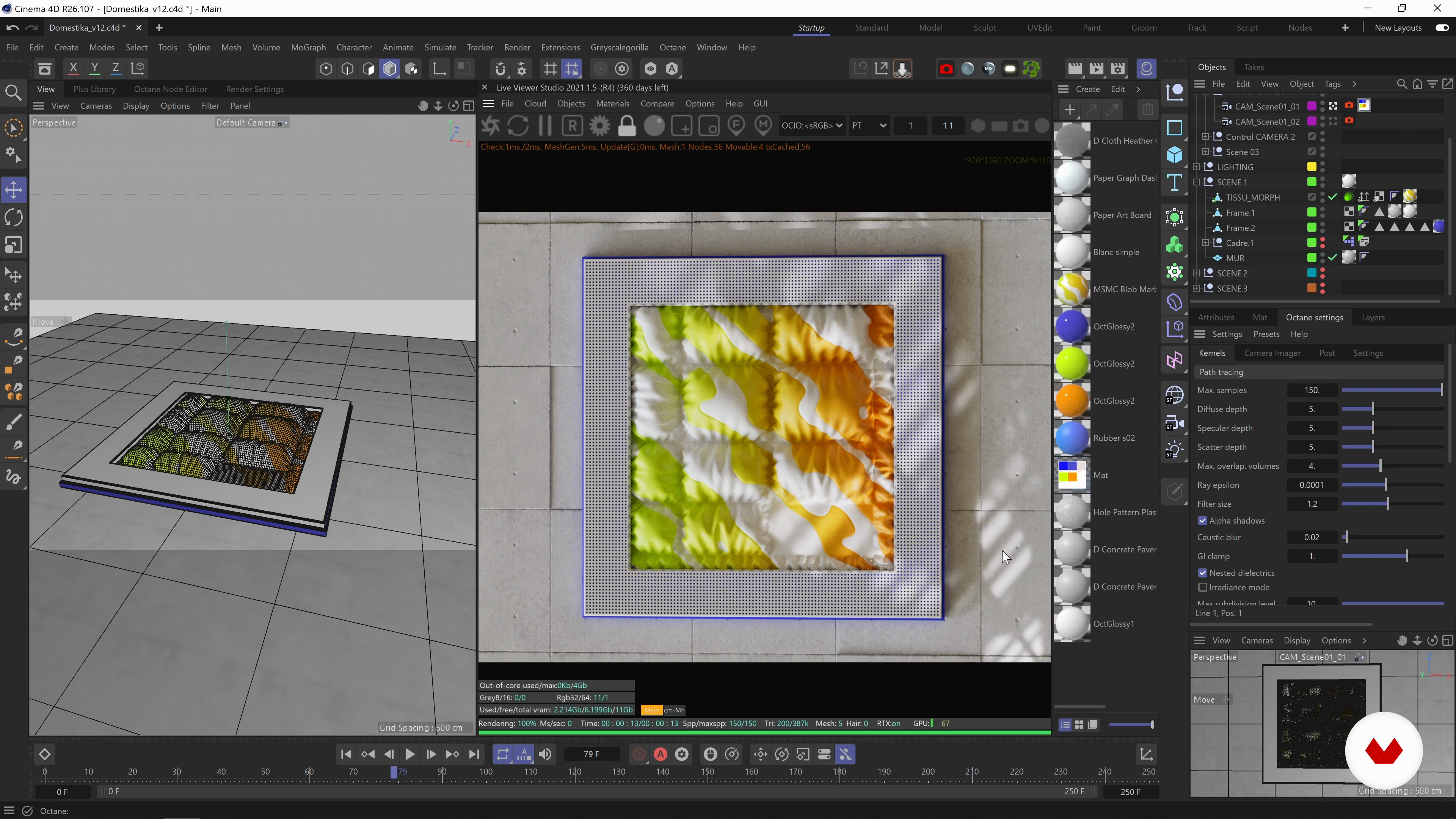1456x819 pixels.
Task: Open the MoGraph menu
Action: coord(308,47)
